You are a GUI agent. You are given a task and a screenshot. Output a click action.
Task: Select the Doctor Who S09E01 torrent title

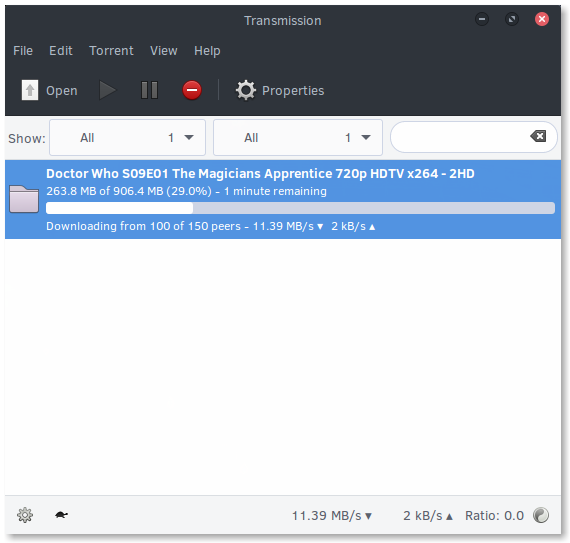pos(260,174)
